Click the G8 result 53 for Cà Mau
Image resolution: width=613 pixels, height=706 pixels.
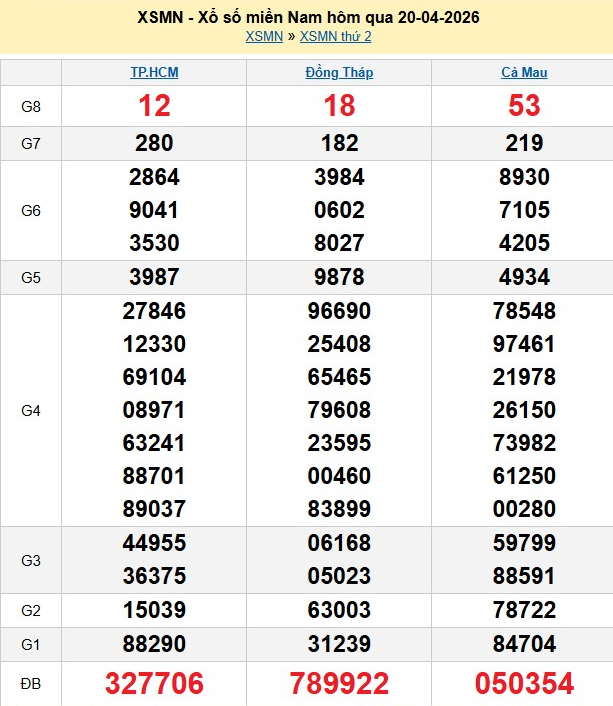click(524, 106)
